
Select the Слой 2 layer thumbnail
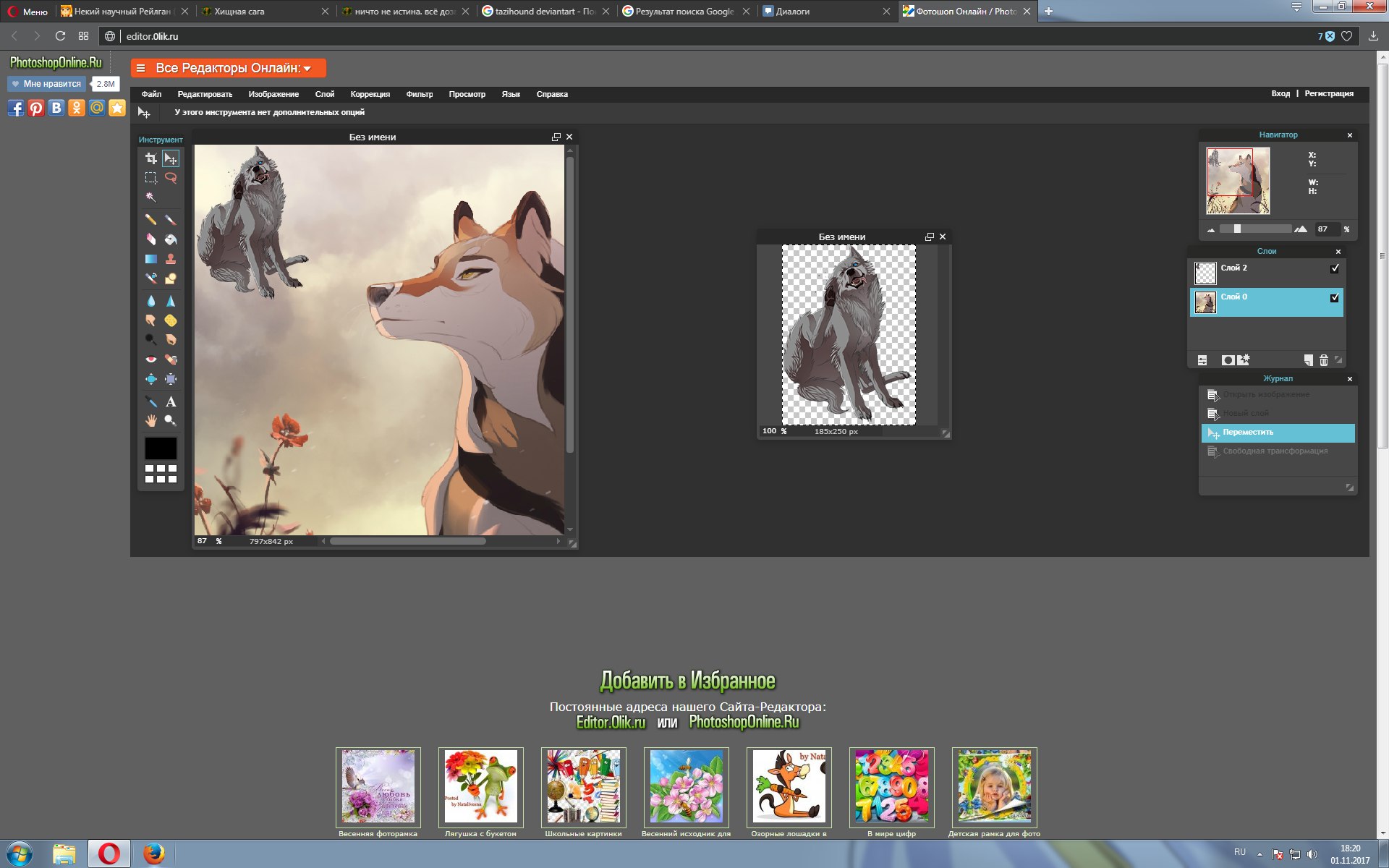point(1205,273)
